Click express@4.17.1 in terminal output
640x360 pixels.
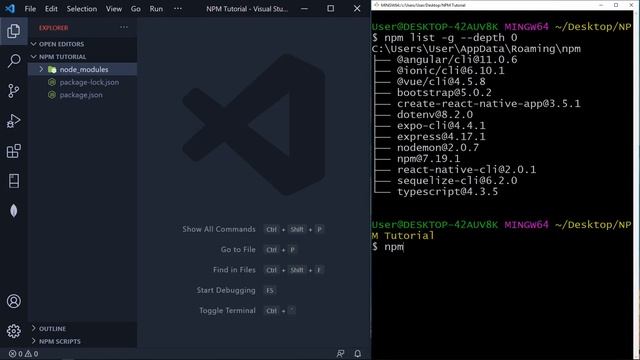441,137
